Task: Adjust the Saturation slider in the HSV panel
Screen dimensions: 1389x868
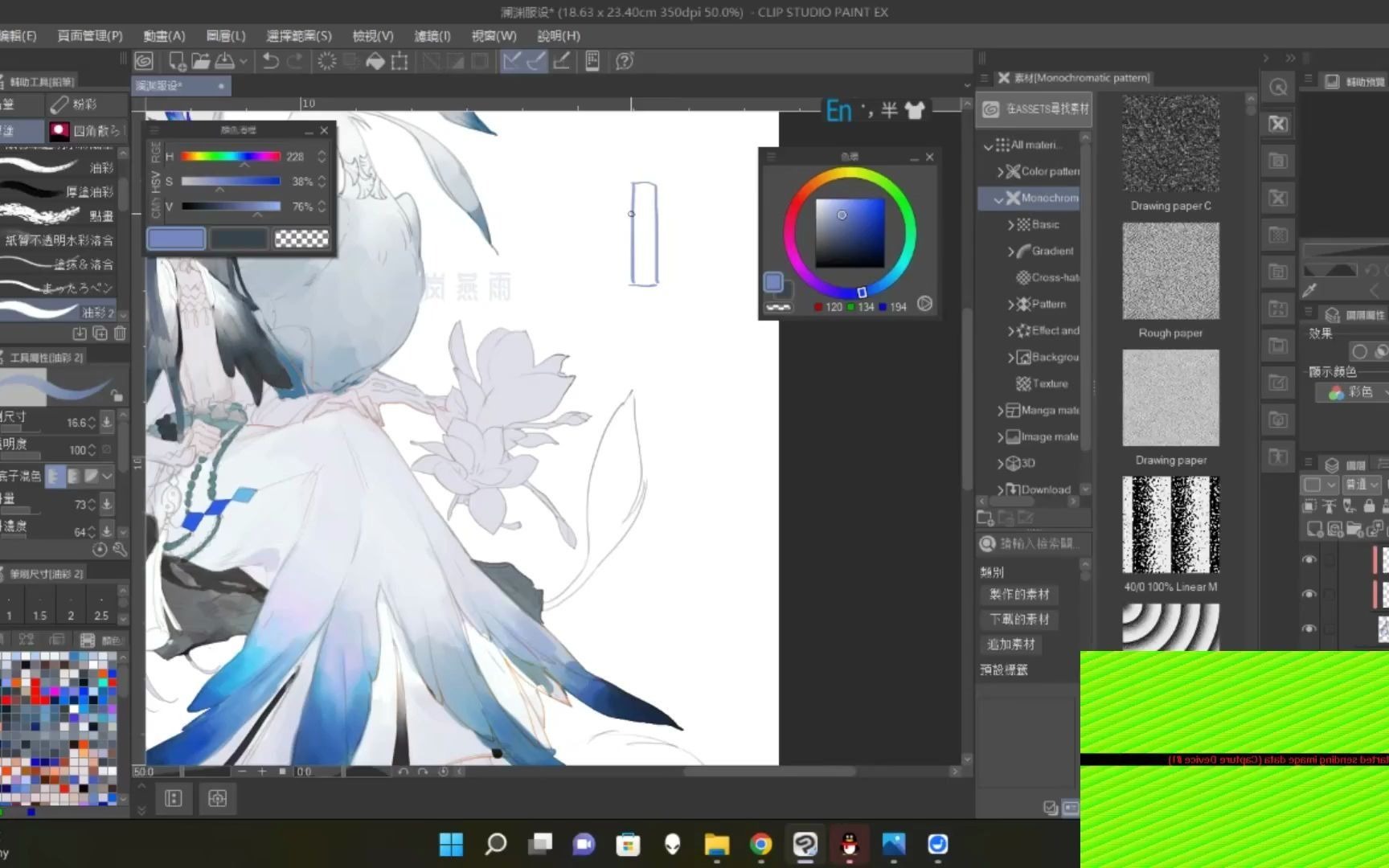Action: [231, 182]
